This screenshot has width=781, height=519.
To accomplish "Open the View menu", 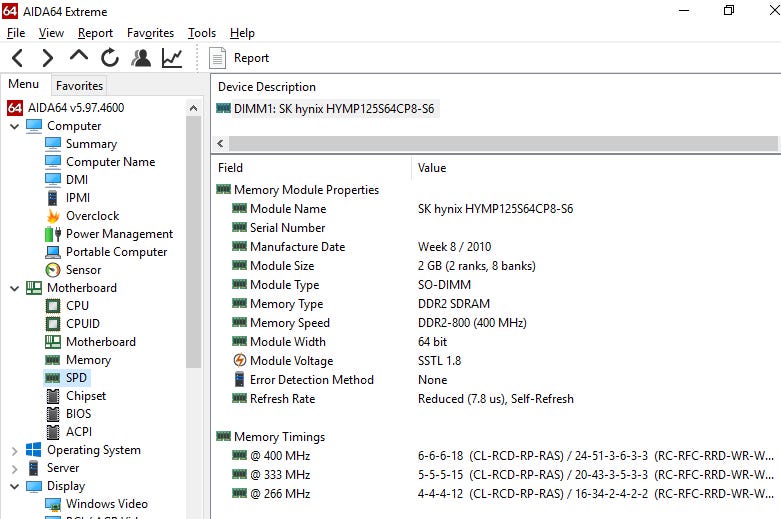I will click(x=51, y=33).
